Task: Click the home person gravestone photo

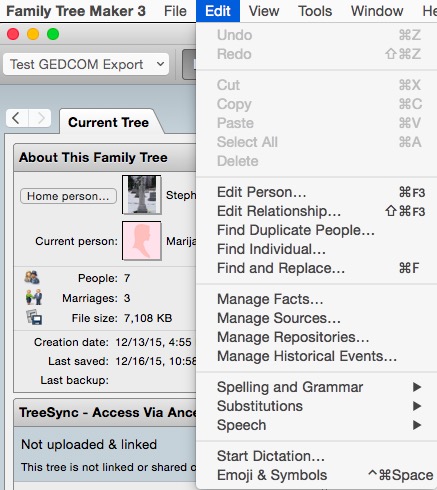Action: (x=142, y=195)
